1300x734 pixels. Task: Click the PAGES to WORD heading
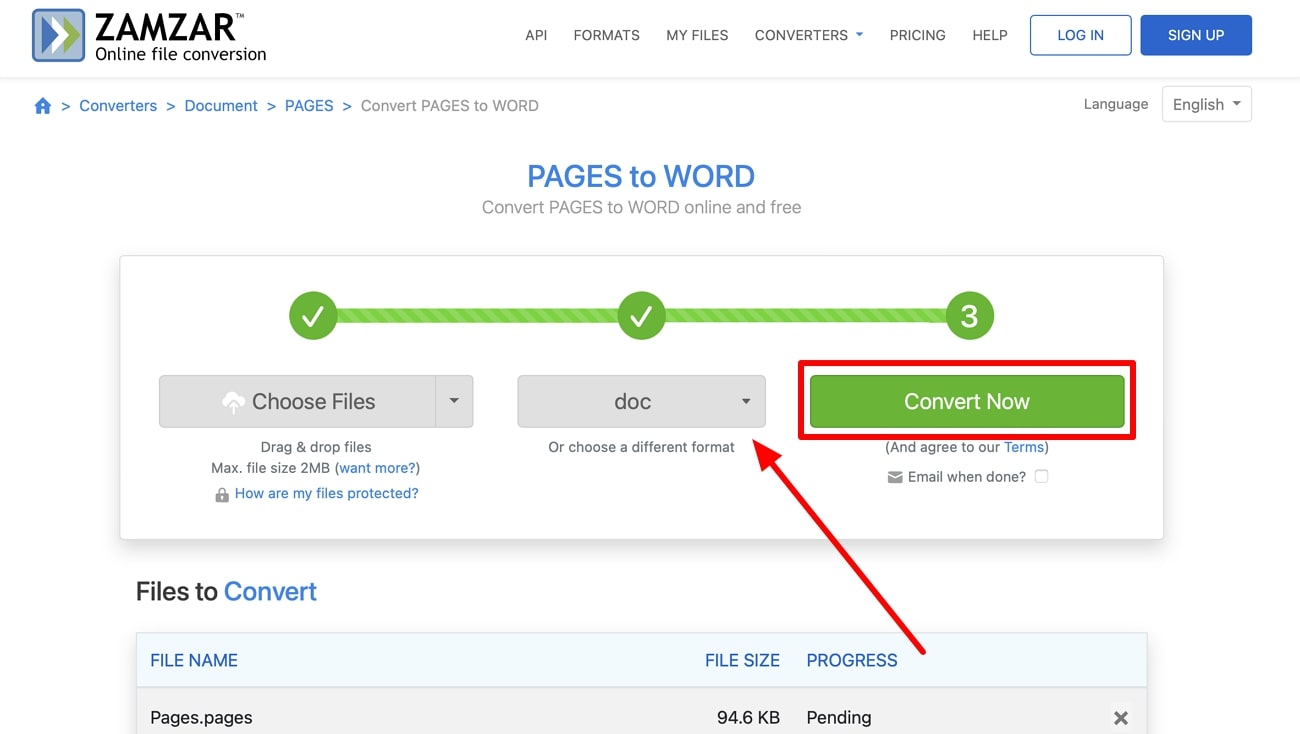(641, 177)
